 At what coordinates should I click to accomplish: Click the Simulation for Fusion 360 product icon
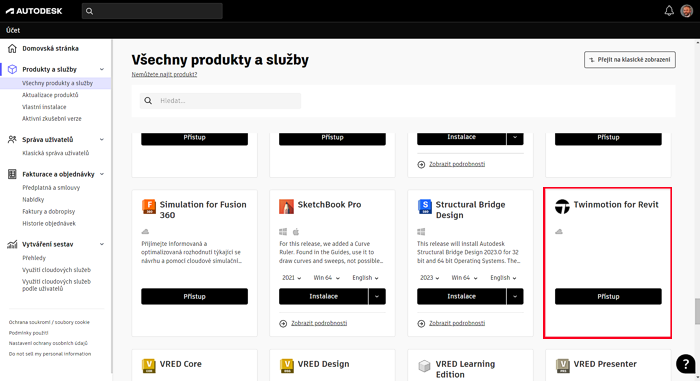(149, 206)
